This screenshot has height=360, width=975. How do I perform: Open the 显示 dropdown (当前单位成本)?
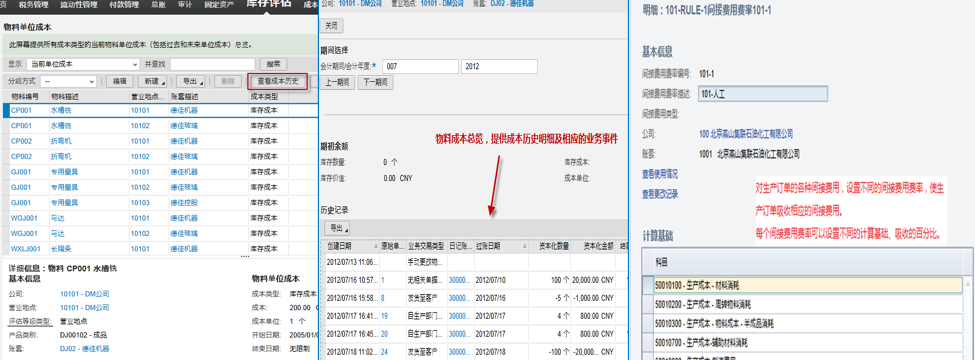tap(83, 64)
